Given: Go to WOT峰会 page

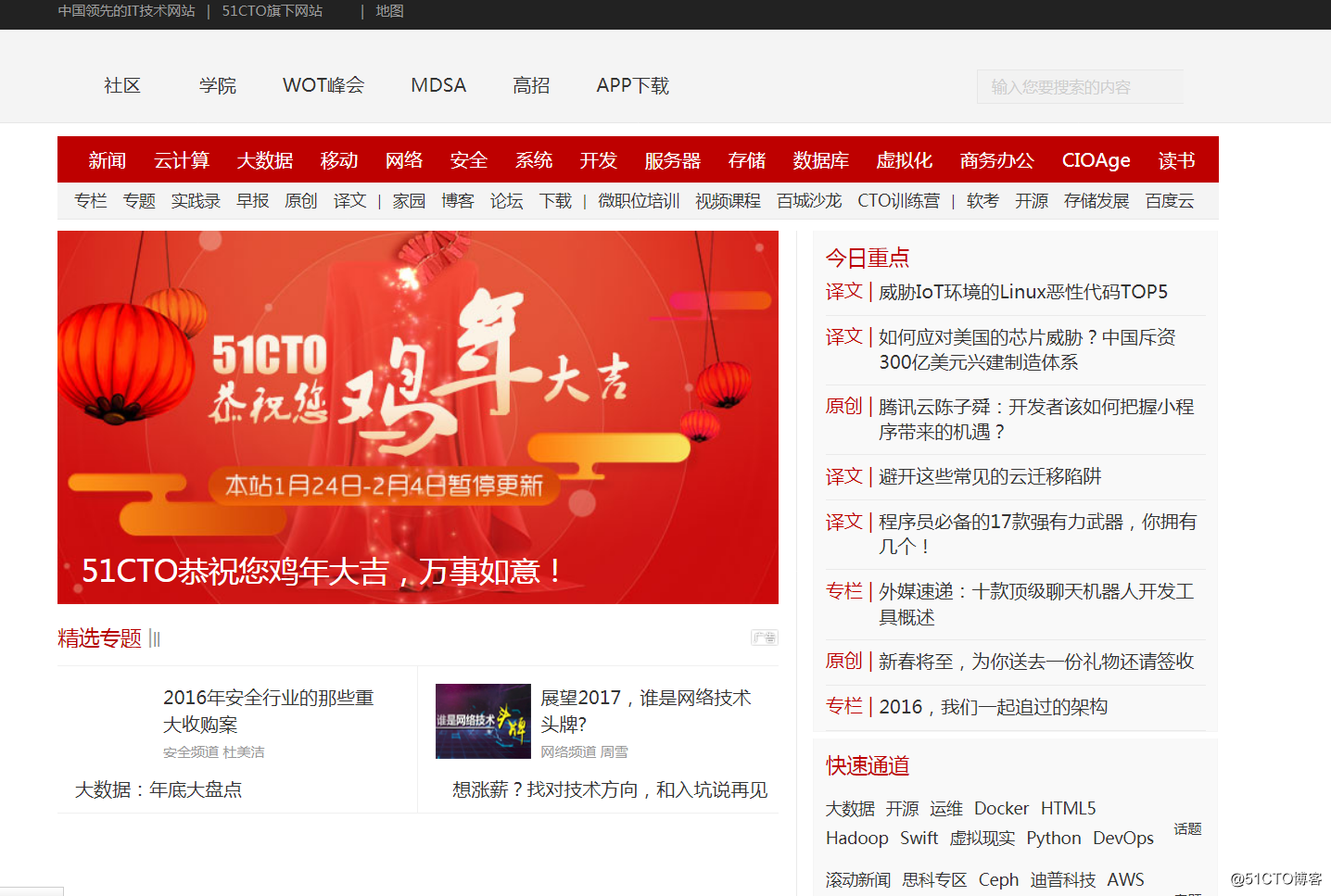Looking at the screenshot, I should (x=323, y=85).
